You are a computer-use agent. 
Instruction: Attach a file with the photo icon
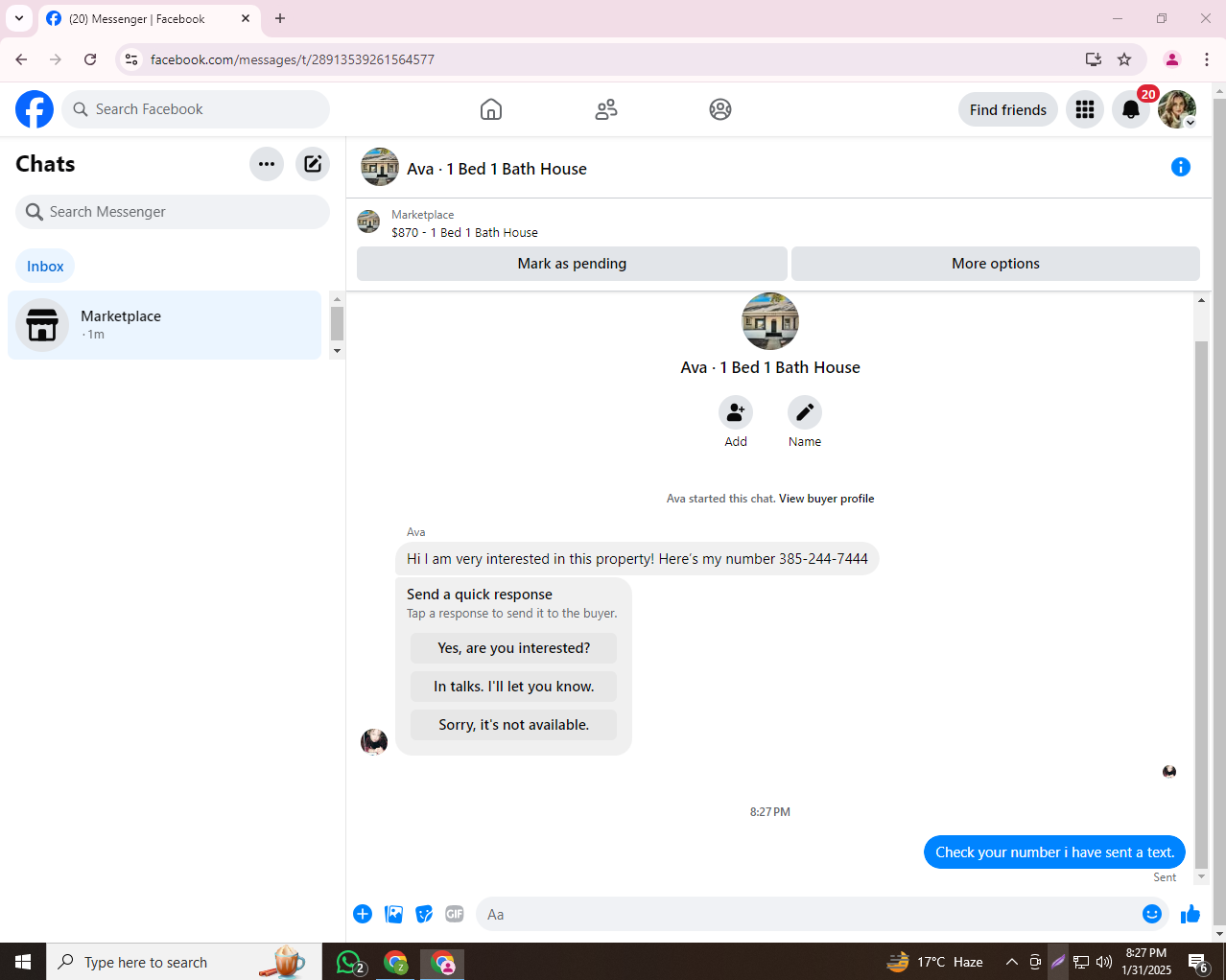tap(393, 914)
